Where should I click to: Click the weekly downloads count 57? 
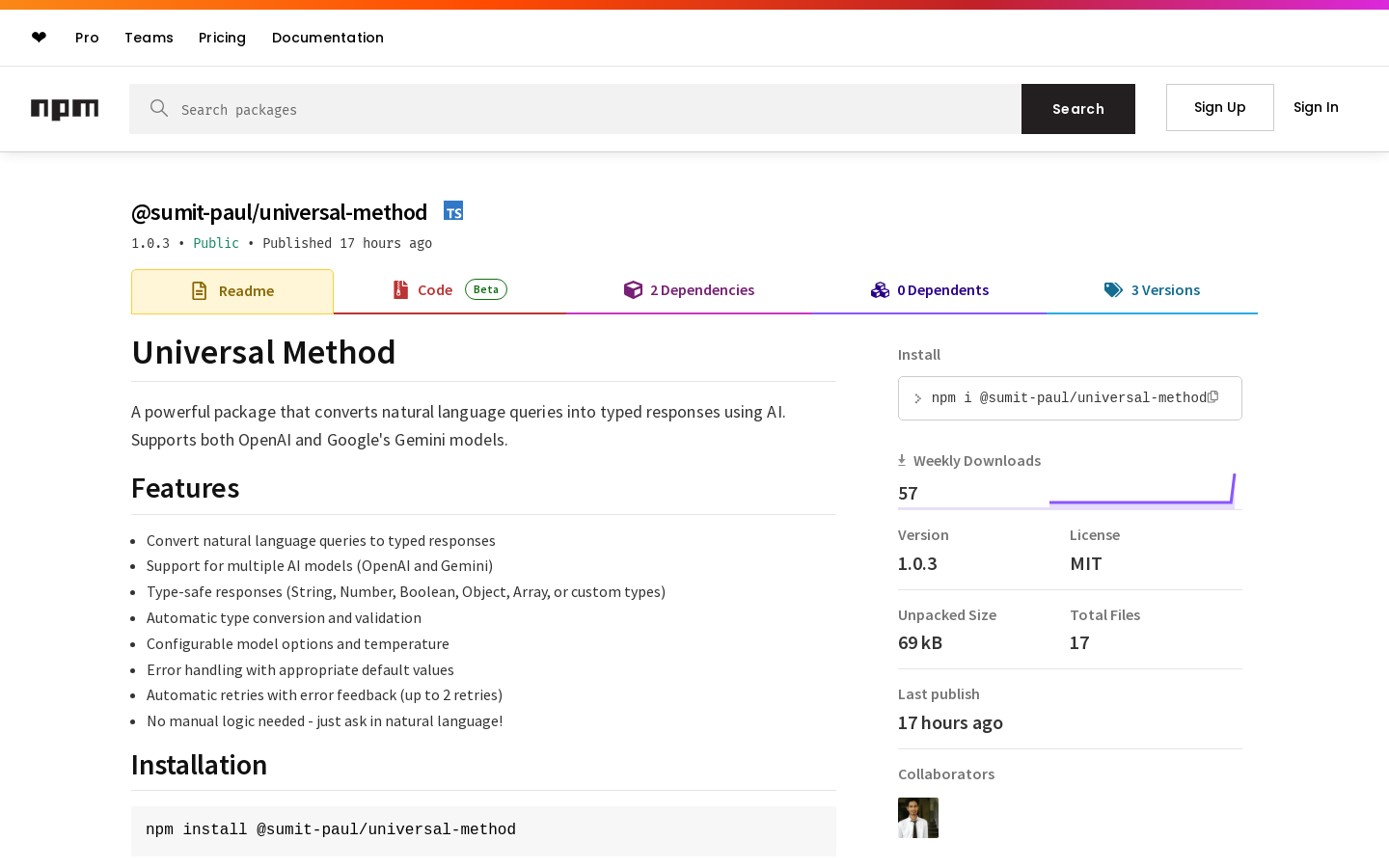(908, 494)
